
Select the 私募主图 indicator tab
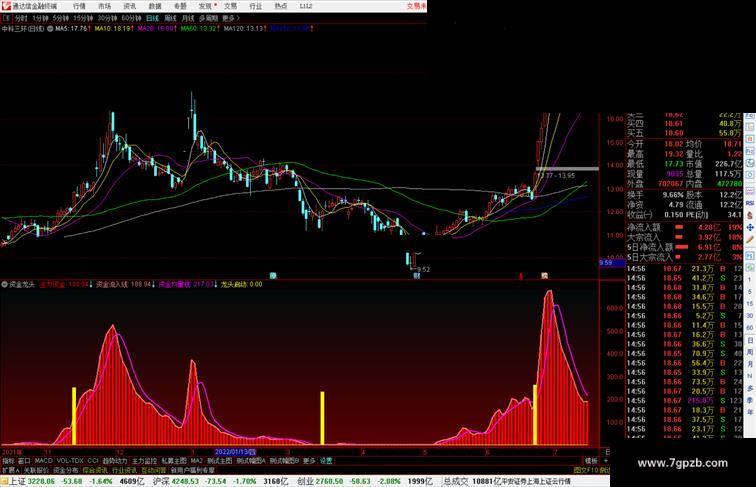pos(174,461)
